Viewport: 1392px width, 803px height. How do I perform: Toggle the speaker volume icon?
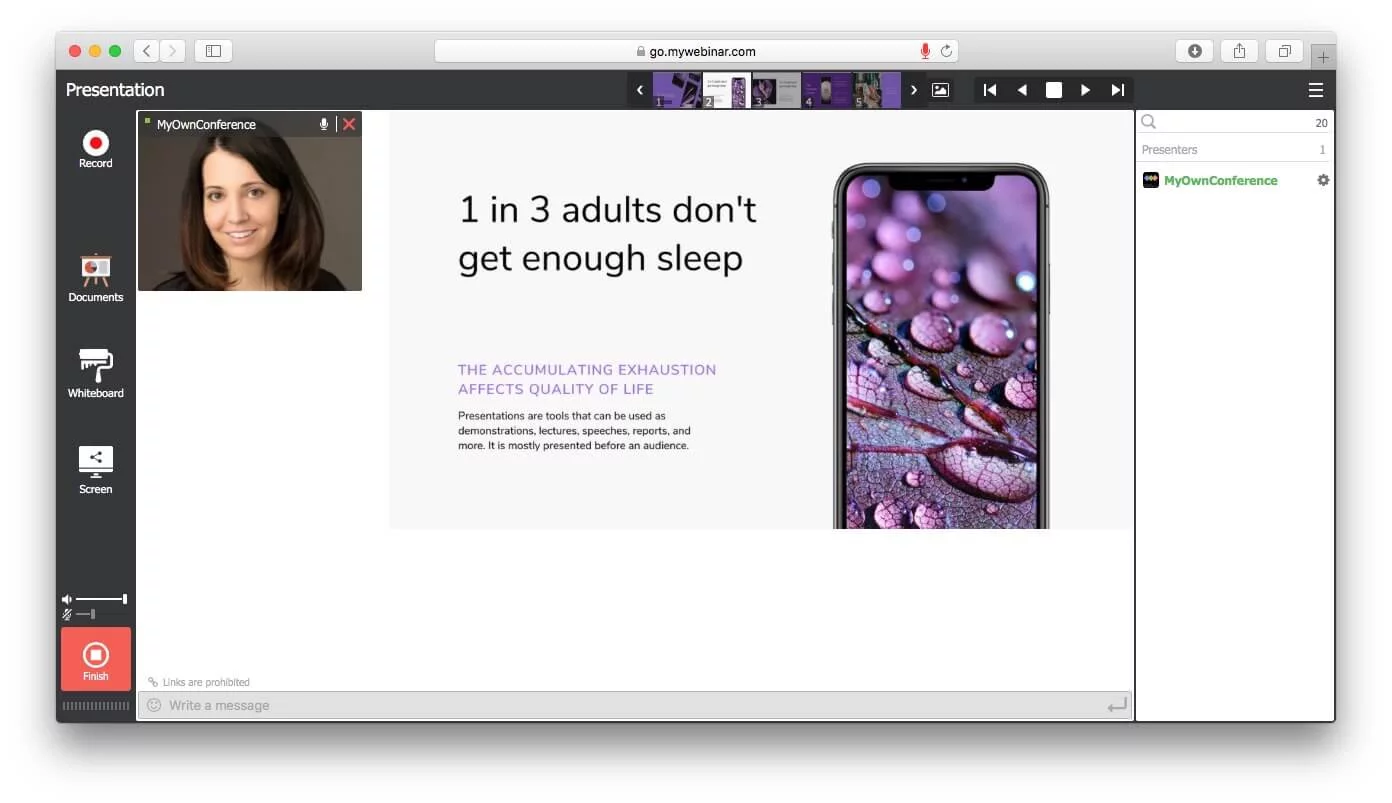pos(67,599)
